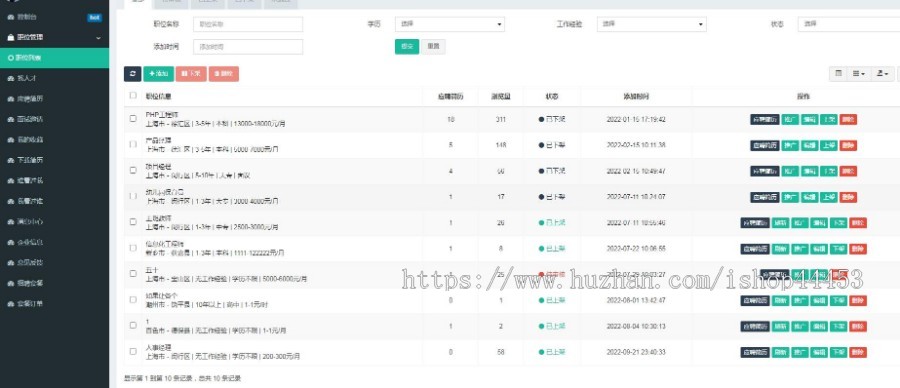Check the checkbox for 13000-18000 neighbor 5000-7000元/月 row
Image resolution: width=900 pixels, height=388 pixels.
coord(133,145)
